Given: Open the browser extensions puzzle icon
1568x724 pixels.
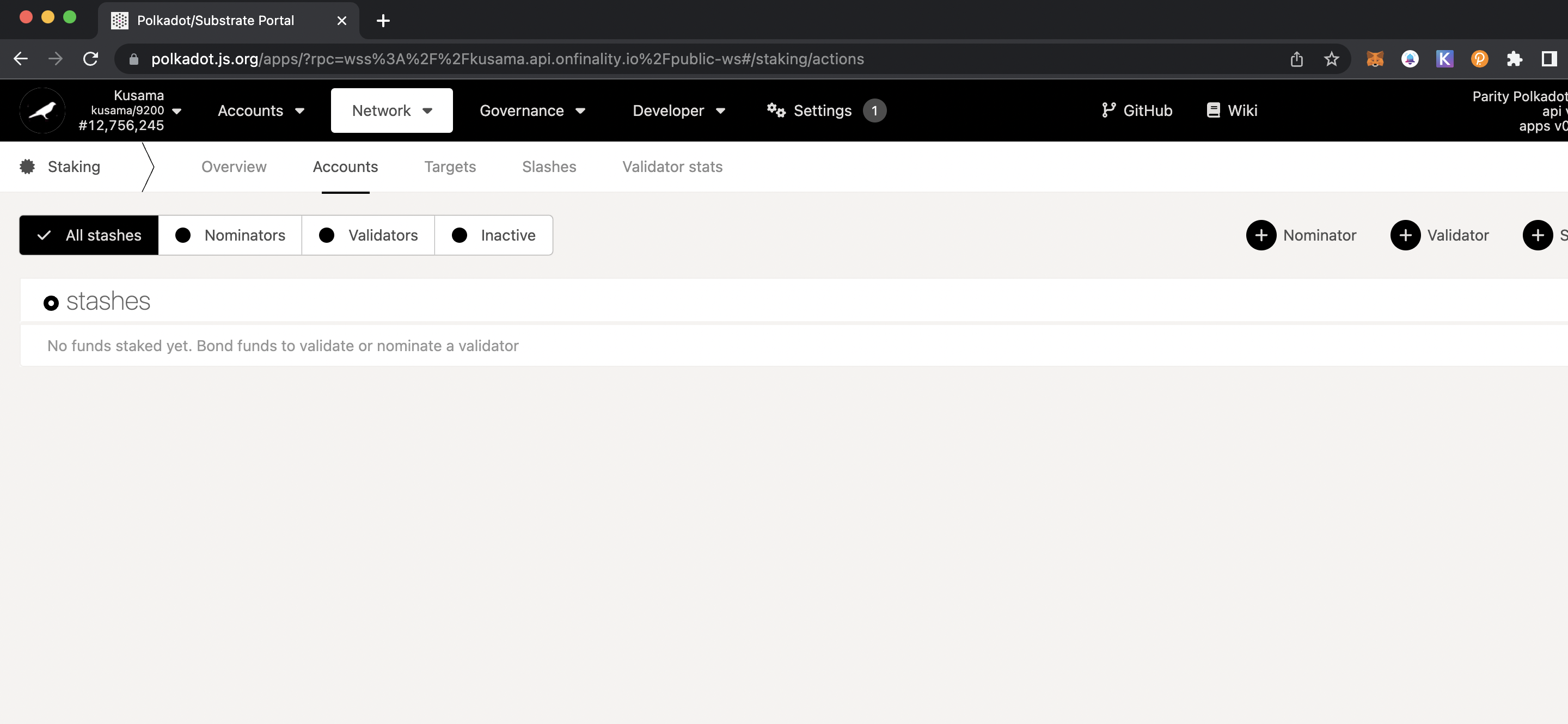Looking at the screenshot, I should [1514, 59].
